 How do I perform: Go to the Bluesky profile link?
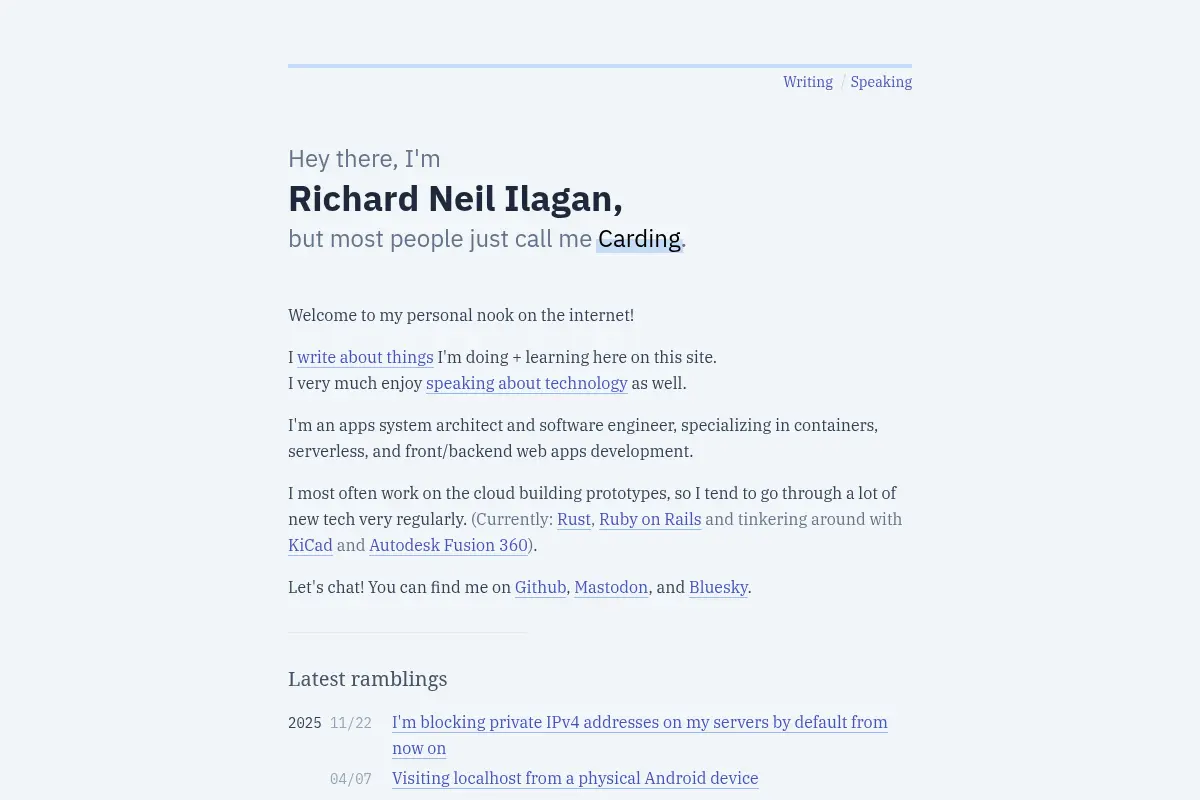pos(718,587)
